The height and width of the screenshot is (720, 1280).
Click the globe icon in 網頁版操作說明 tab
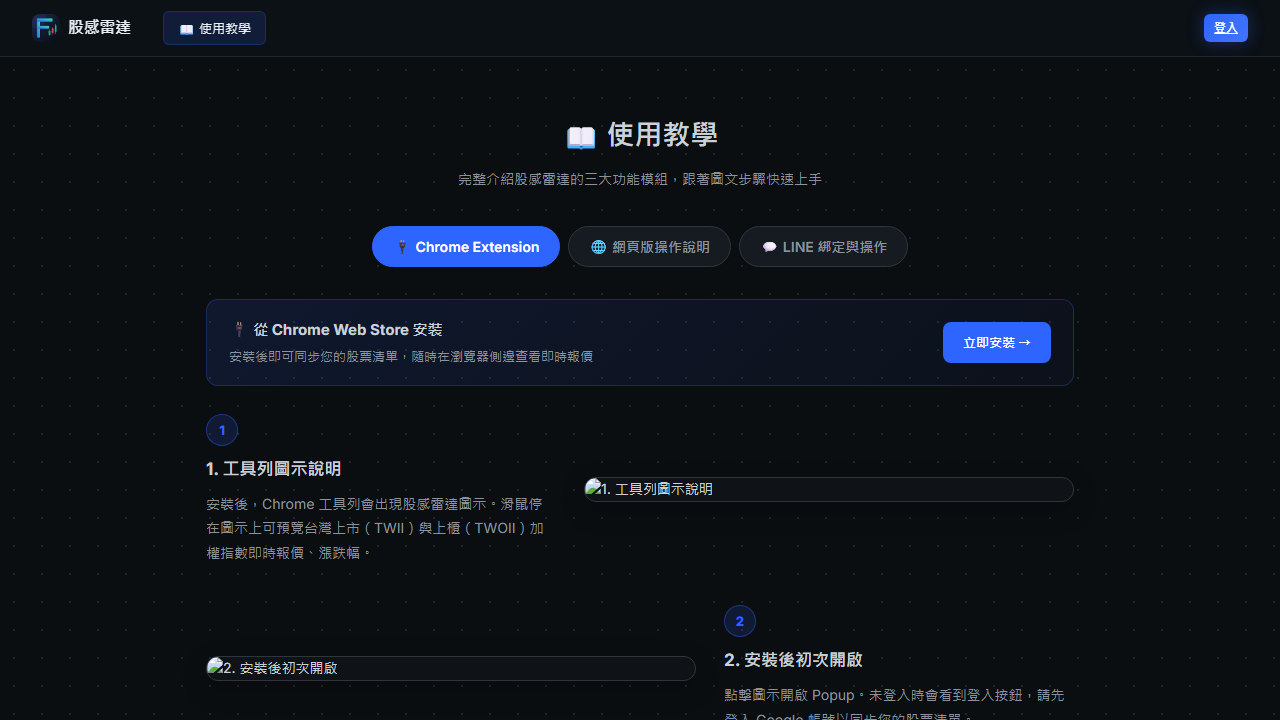pyautogui.click(x=598, y=247)
